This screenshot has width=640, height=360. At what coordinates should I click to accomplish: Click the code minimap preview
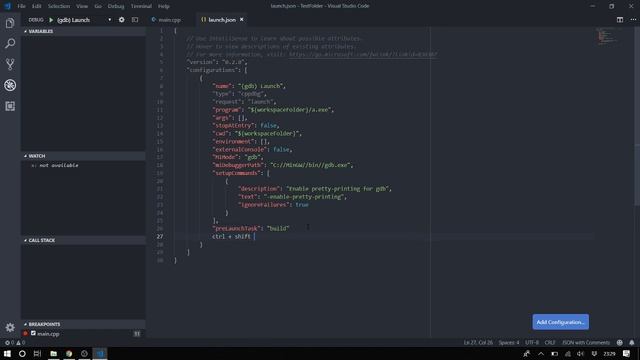coord(606,36)
